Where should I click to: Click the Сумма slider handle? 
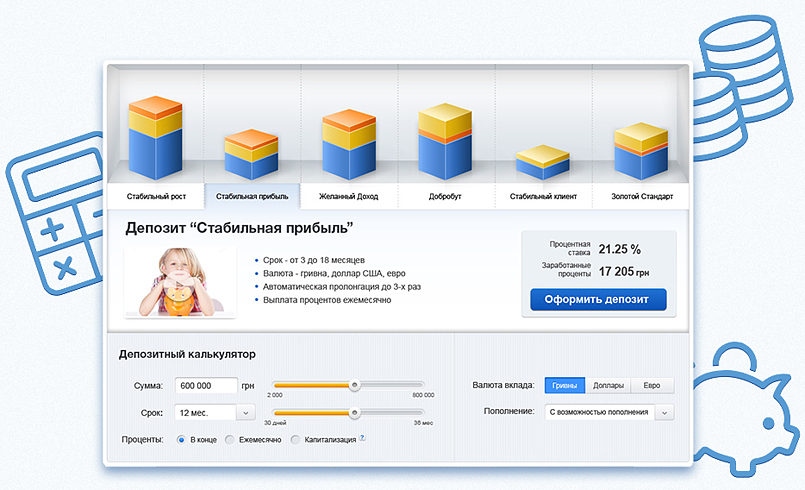point(354,385)
